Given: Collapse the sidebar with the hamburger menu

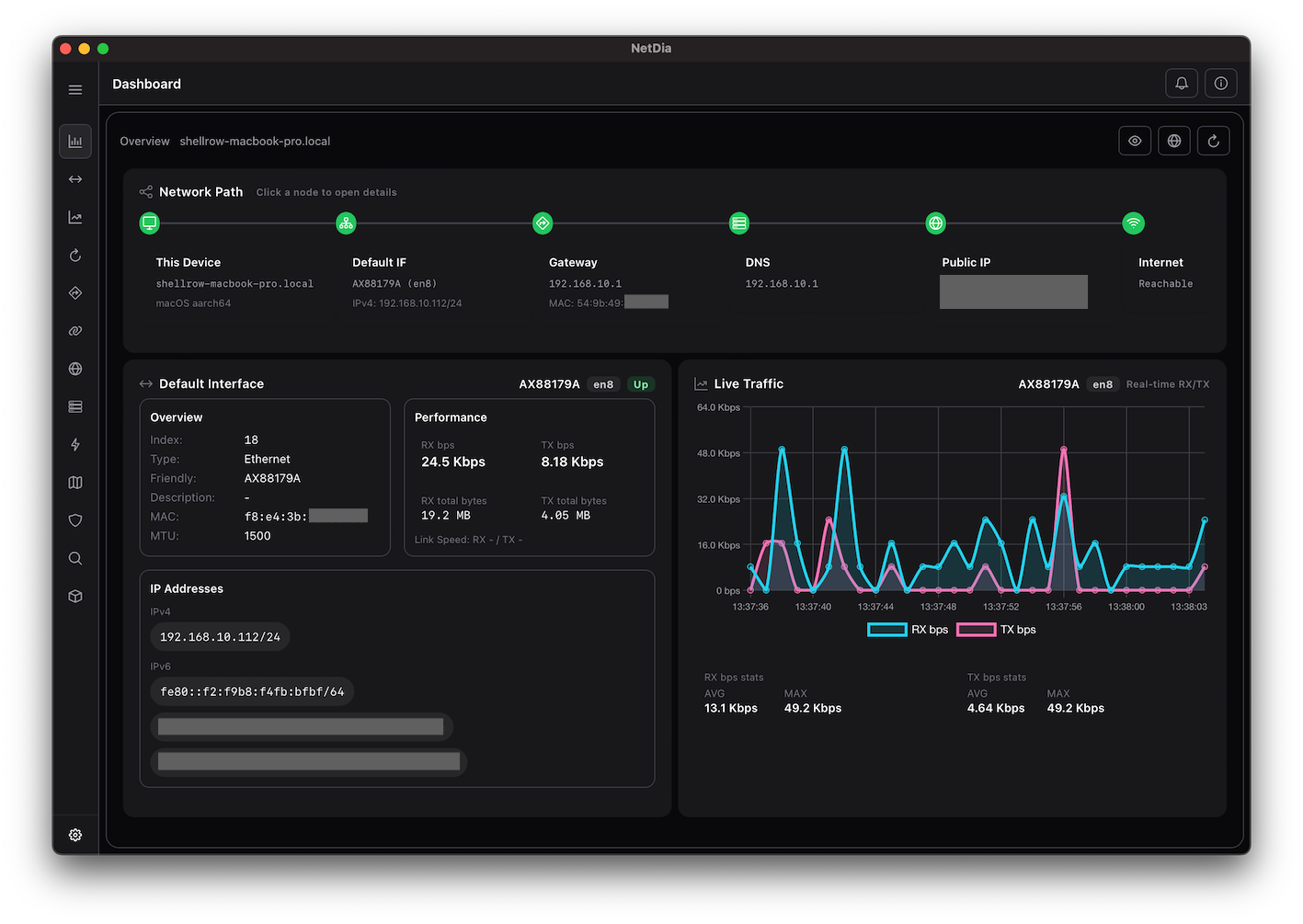Looking at the screenshot, I should (x=75, y=89).
